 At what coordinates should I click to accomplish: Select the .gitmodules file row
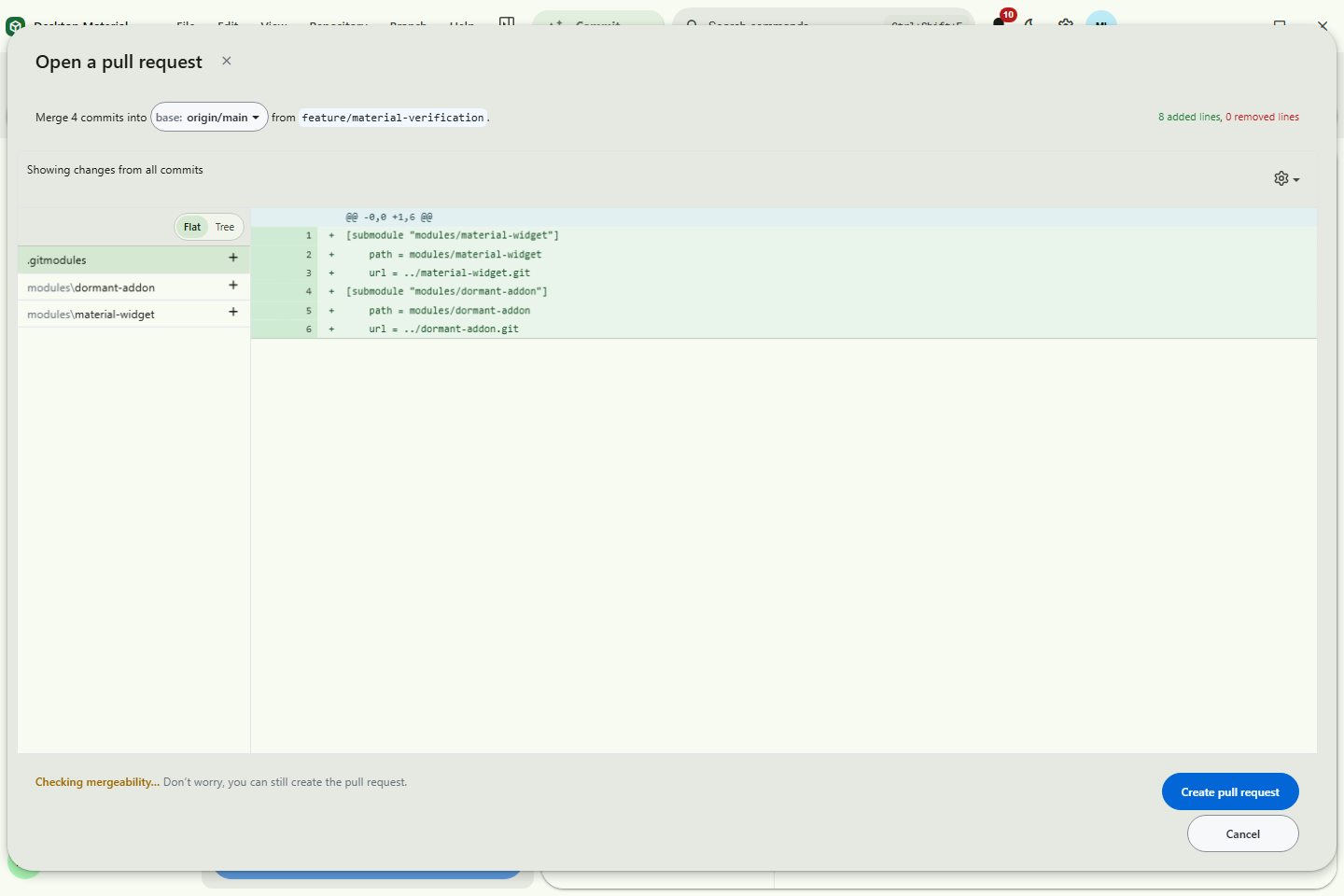coord(133,259)
